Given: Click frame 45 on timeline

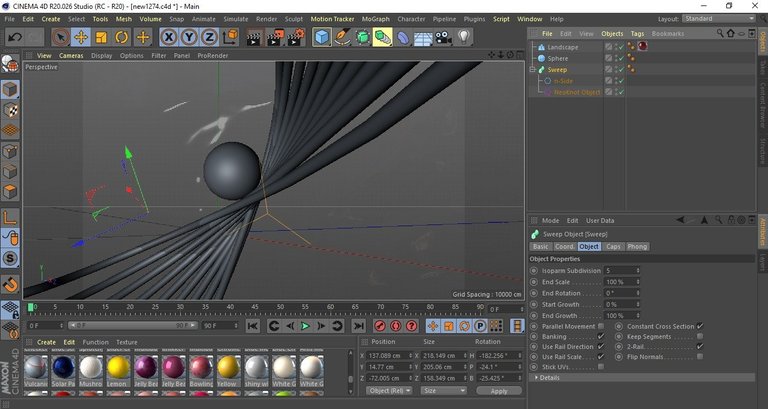Looking at the screenshot, I should (x=255, y=308).
